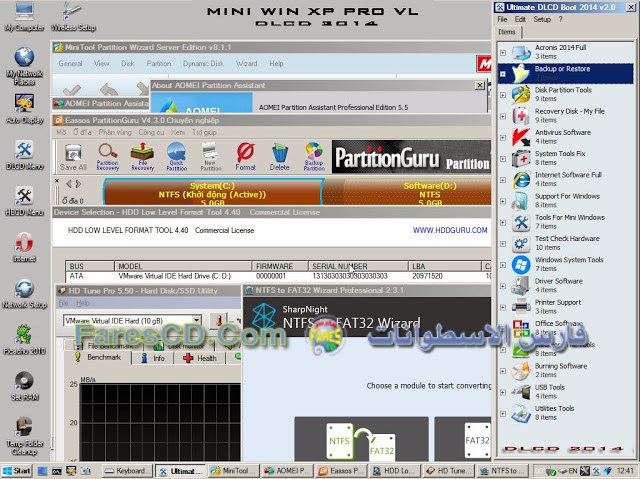This screenshot has width=640, height=479.
Task: Open Setup menu in DLCD Boot
Action: (542, 19)
